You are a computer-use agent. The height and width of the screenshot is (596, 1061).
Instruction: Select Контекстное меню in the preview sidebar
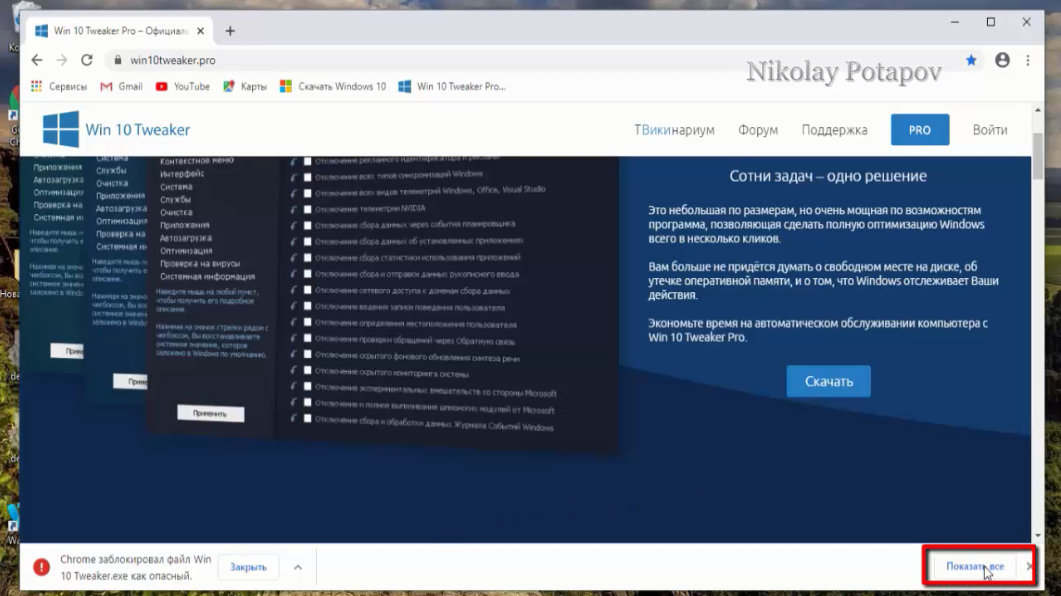pyautogui.click(x=196, y=161)
